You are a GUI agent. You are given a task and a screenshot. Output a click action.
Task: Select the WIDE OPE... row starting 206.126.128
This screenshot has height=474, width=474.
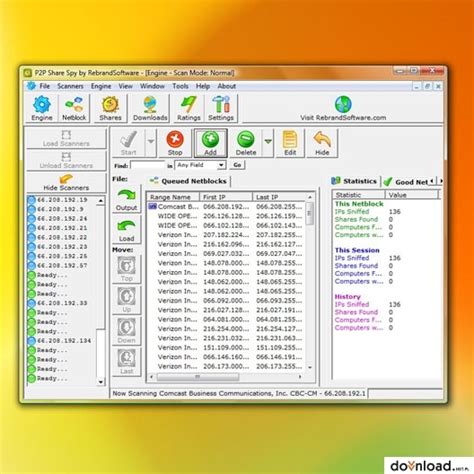(226, 216)
